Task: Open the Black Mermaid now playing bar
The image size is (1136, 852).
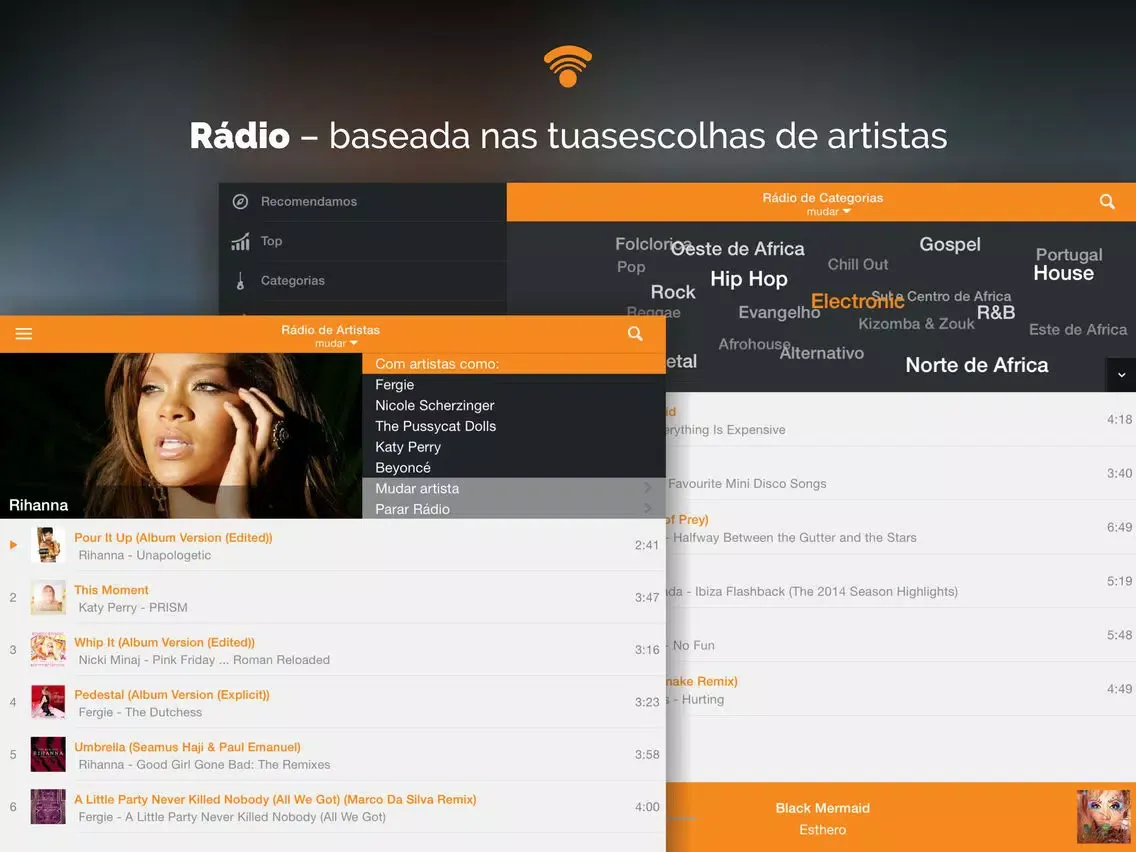Action: (901, 817)
